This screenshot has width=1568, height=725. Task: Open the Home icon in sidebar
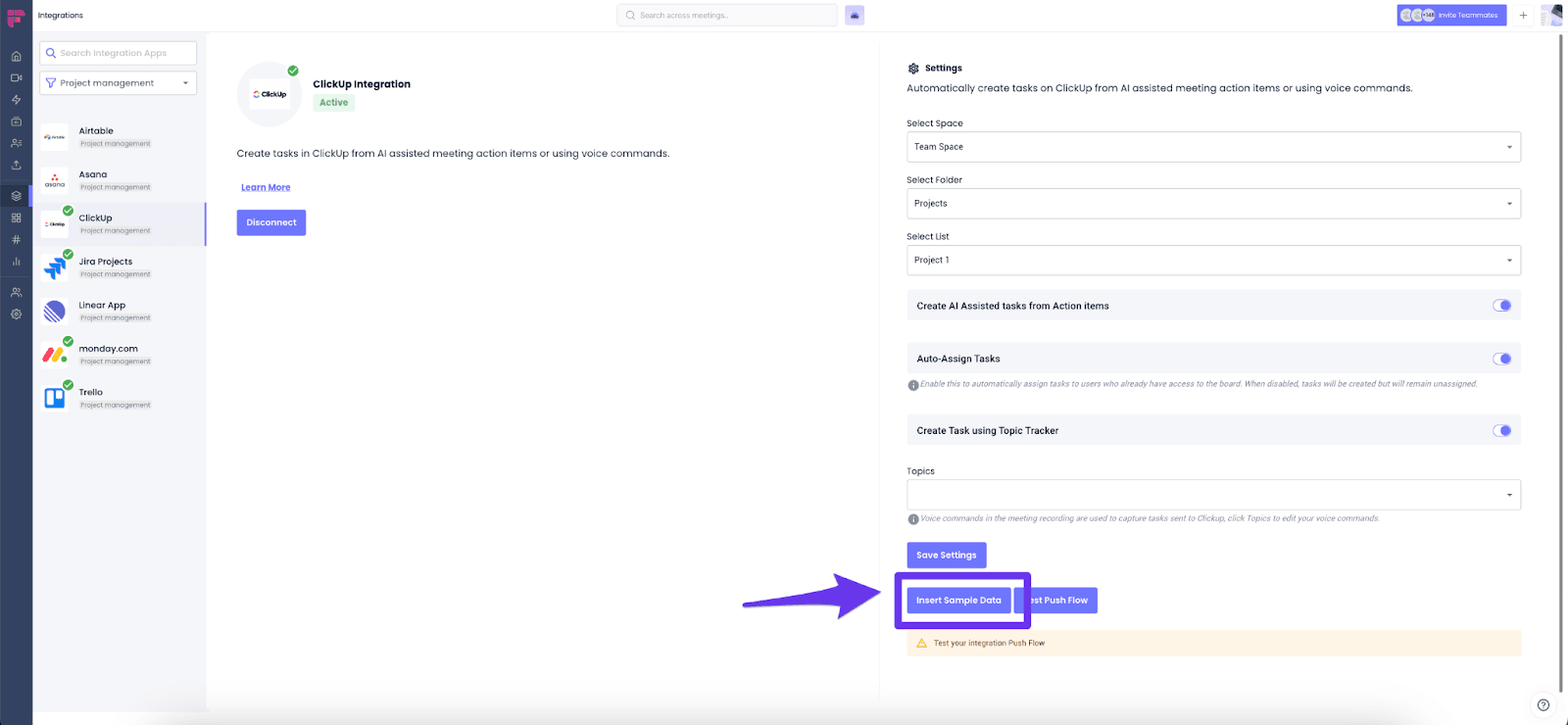tap(16, 56)
